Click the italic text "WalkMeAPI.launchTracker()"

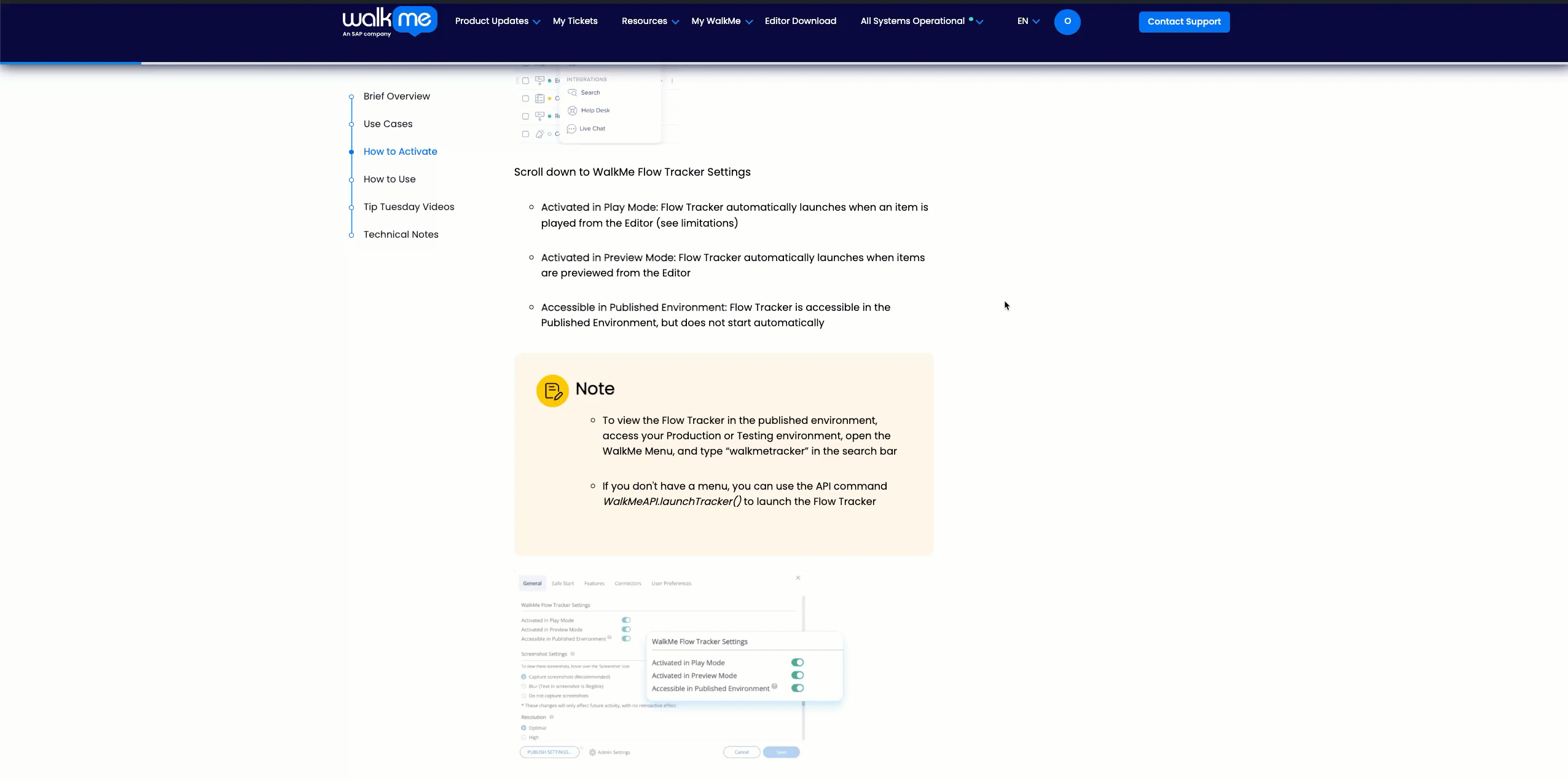click(672, 501)
